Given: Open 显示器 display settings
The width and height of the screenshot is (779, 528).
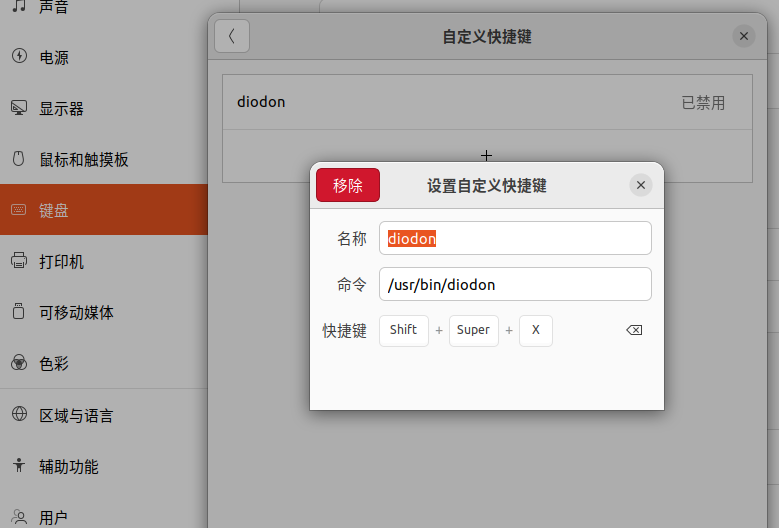Looking at the screenshot, I should [104, 108].
